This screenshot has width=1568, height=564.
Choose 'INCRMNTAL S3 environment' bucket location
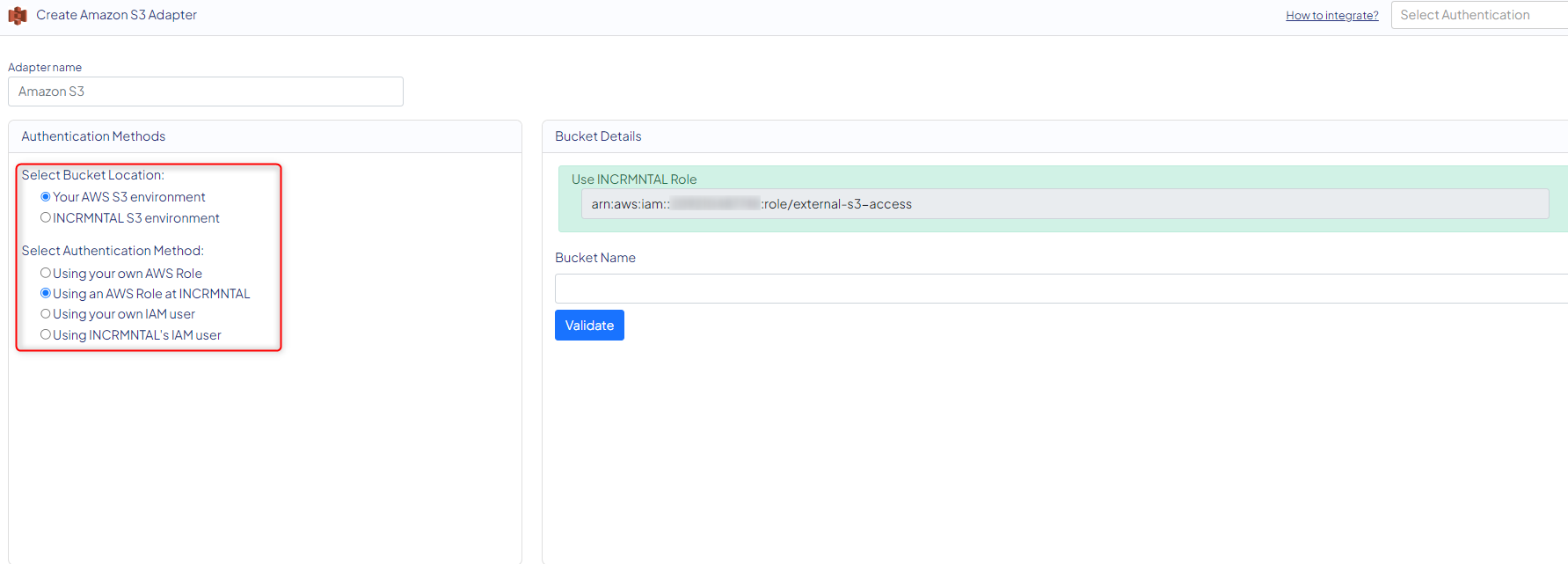tap(46, 218)
